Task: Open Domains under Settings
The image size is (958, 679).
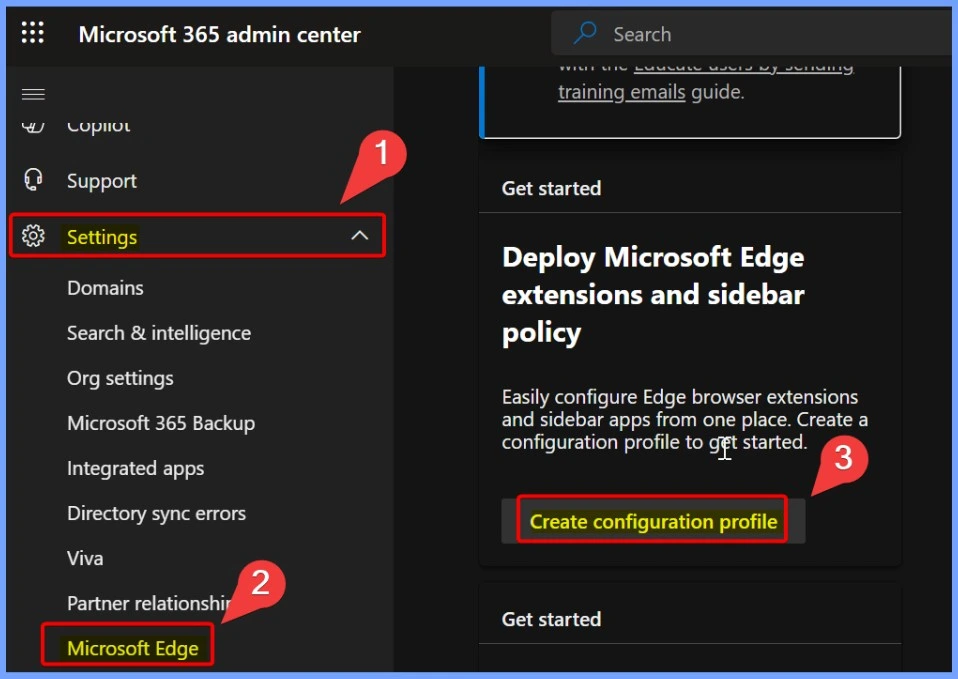Action: [105, 287]
